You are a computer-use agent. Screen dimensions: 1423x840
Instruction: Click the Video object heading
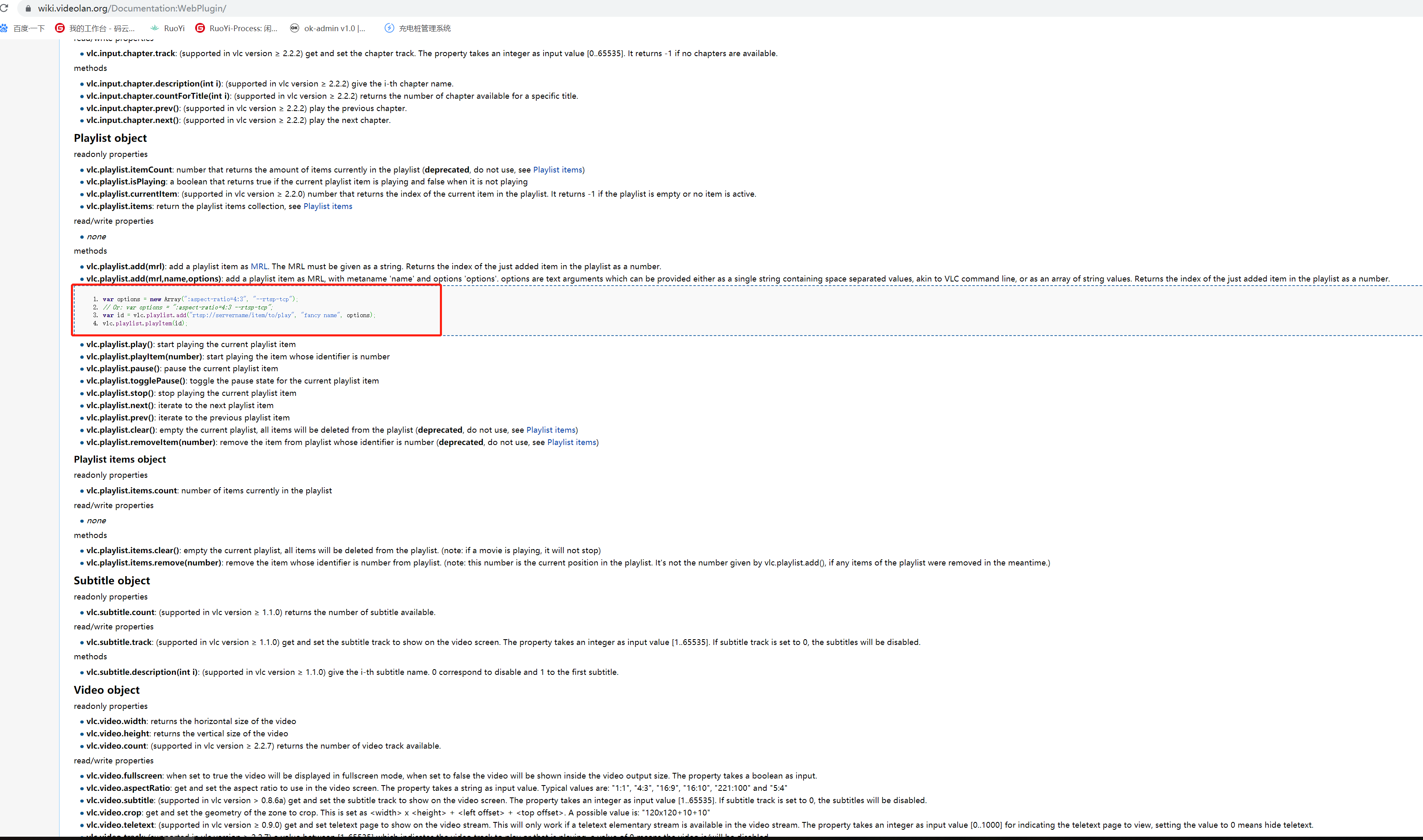click(107, 690)
